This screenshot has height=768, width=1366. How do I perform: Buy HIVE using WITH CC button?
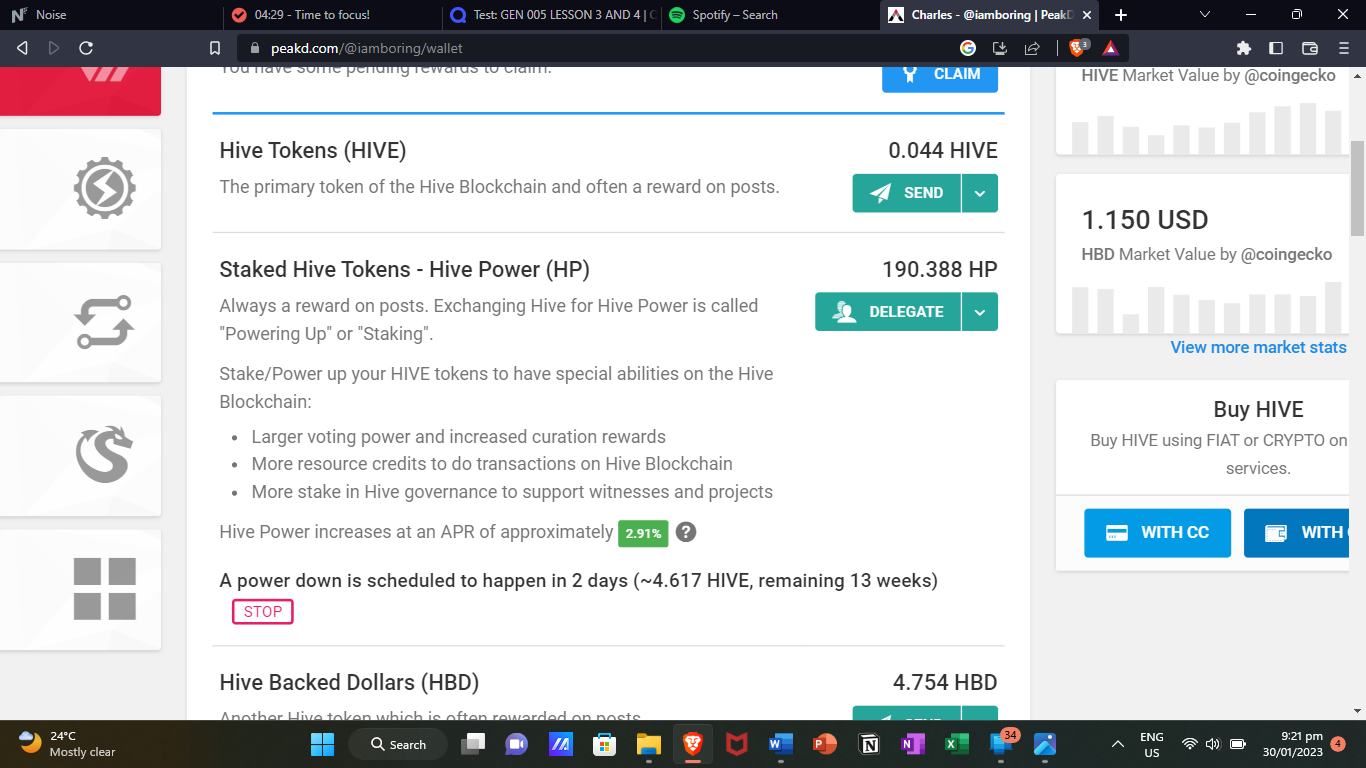tap(1157, 533)
